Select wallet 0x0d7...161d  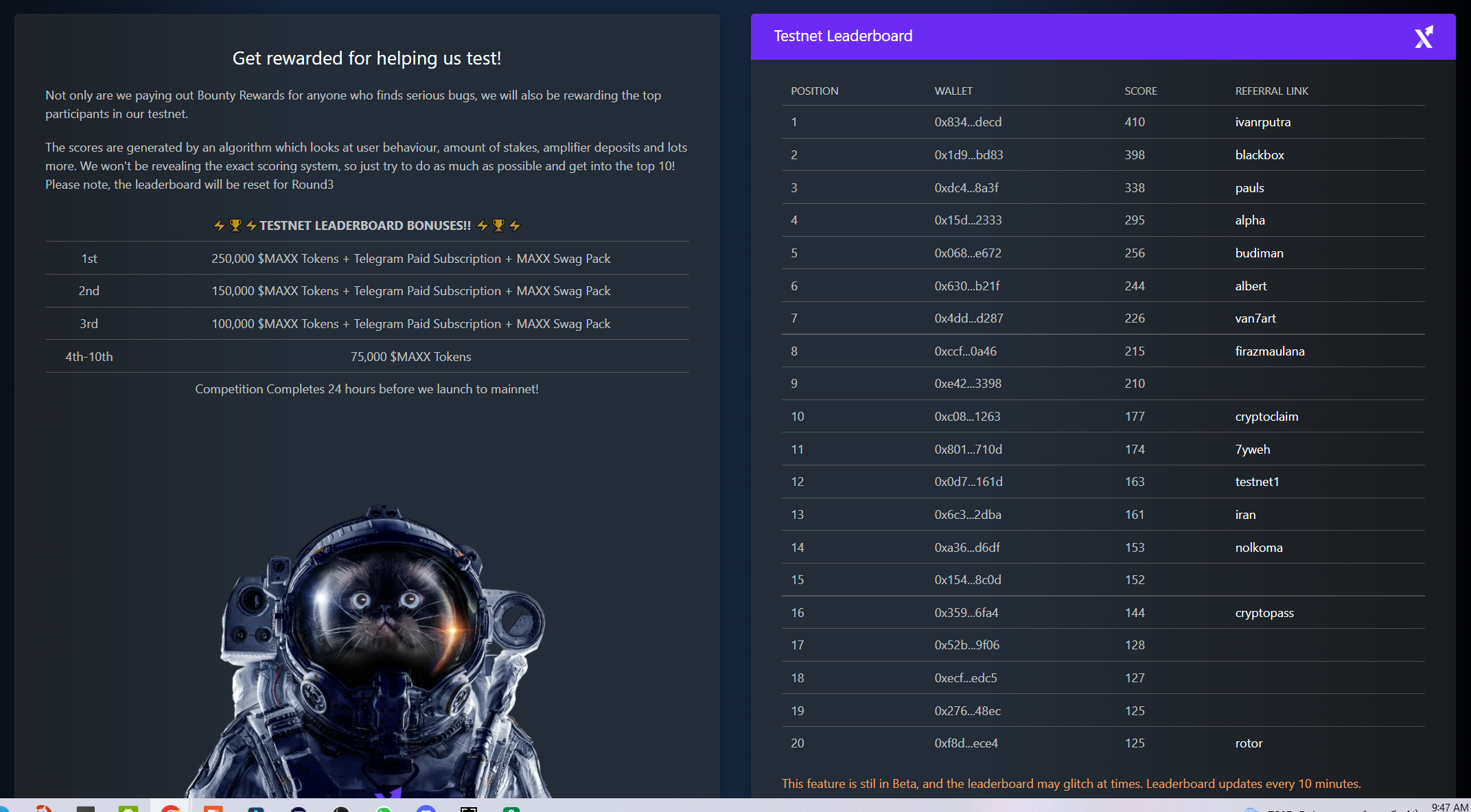tap(969, 482)
